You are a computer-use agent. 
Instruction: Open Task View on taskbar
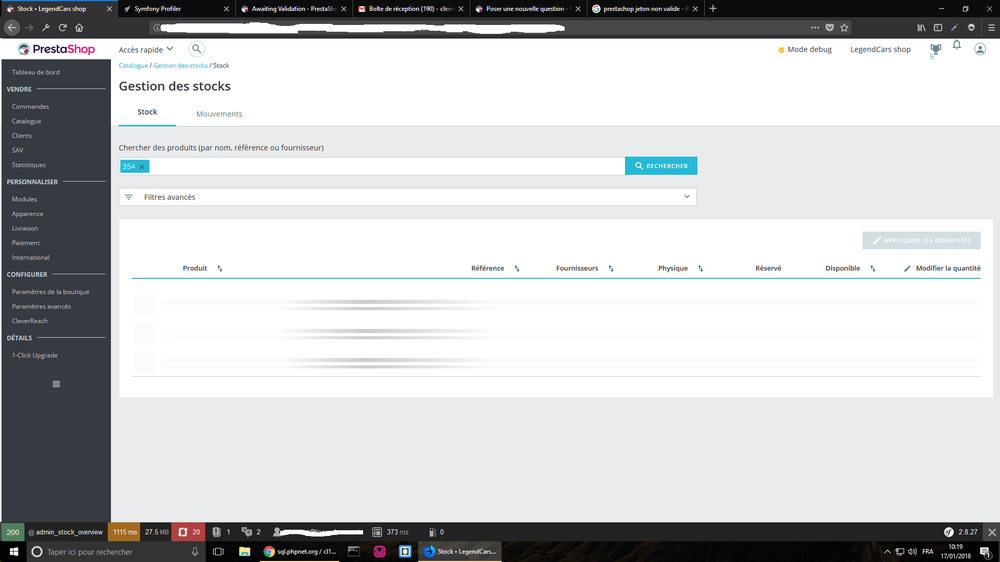click(x=218, y=552)
